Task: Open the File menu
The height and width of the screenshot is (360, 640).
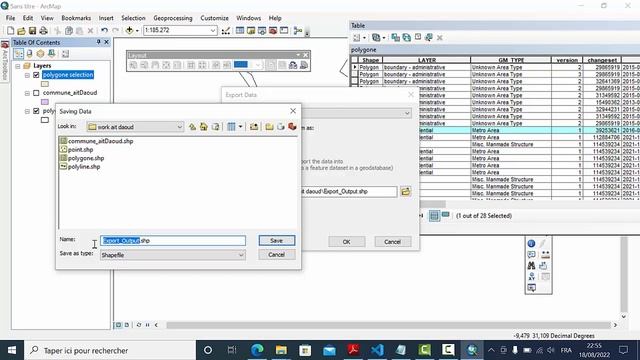Action: click(x=11, y=18)
